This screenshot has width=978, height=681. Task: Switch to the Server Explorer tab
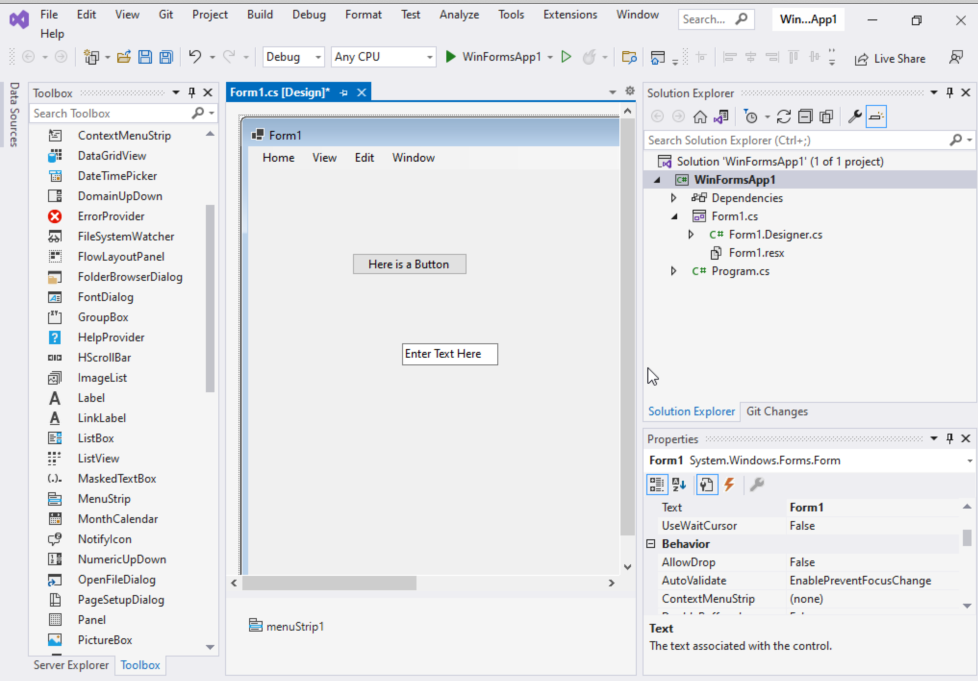point(71,665)
